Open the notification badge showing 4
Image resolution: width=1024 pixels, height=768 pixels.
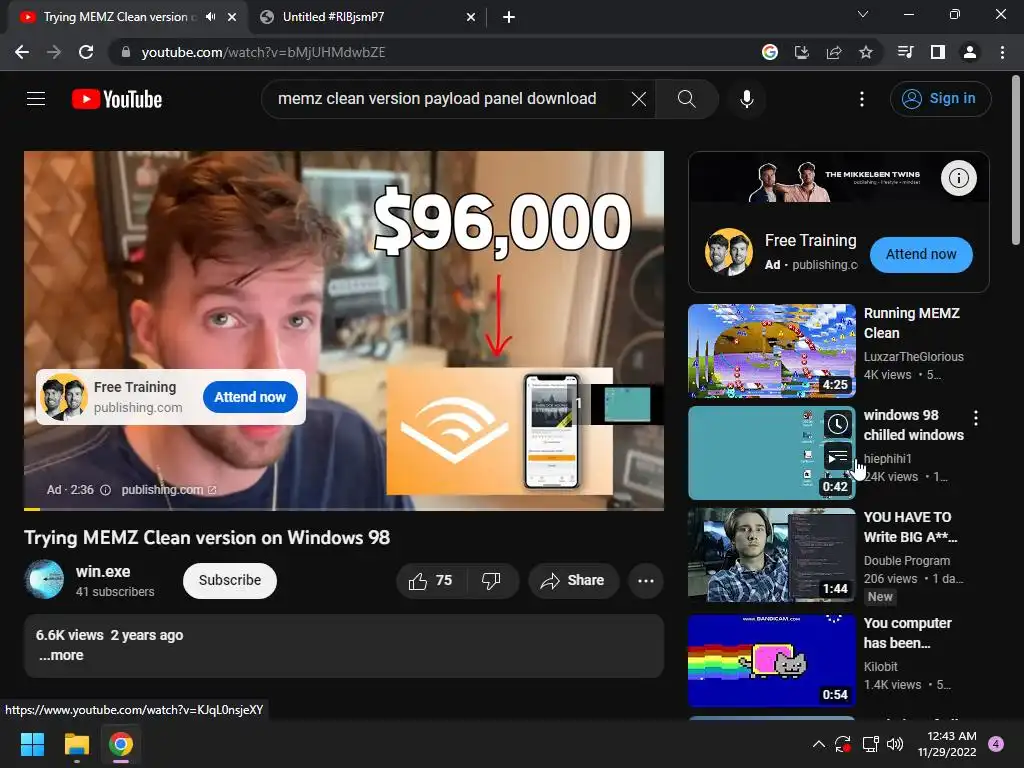pyautogui.click(x=995, y=744)
